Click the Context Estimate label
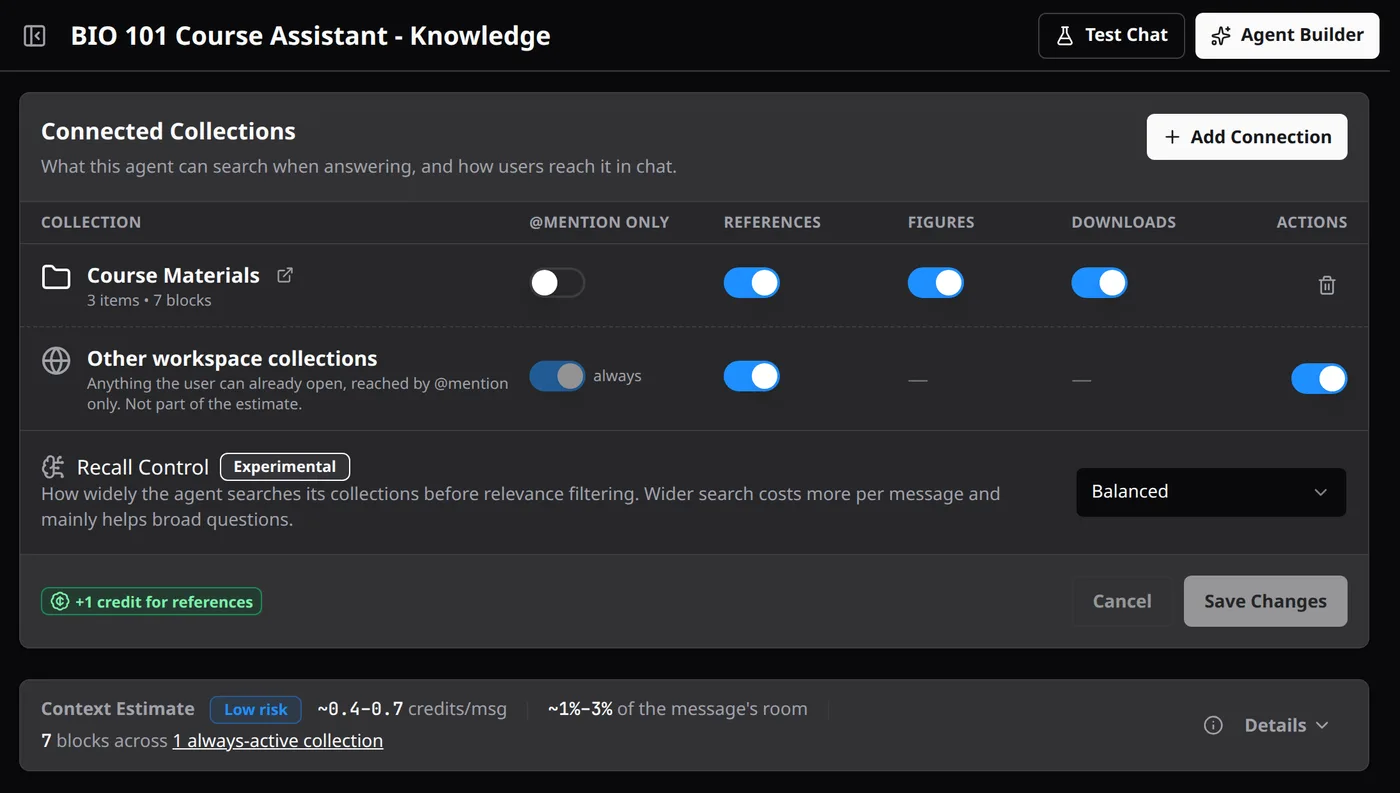Image resolution: width=1400 pixels, height=793 pixels. tap(118, 709)
